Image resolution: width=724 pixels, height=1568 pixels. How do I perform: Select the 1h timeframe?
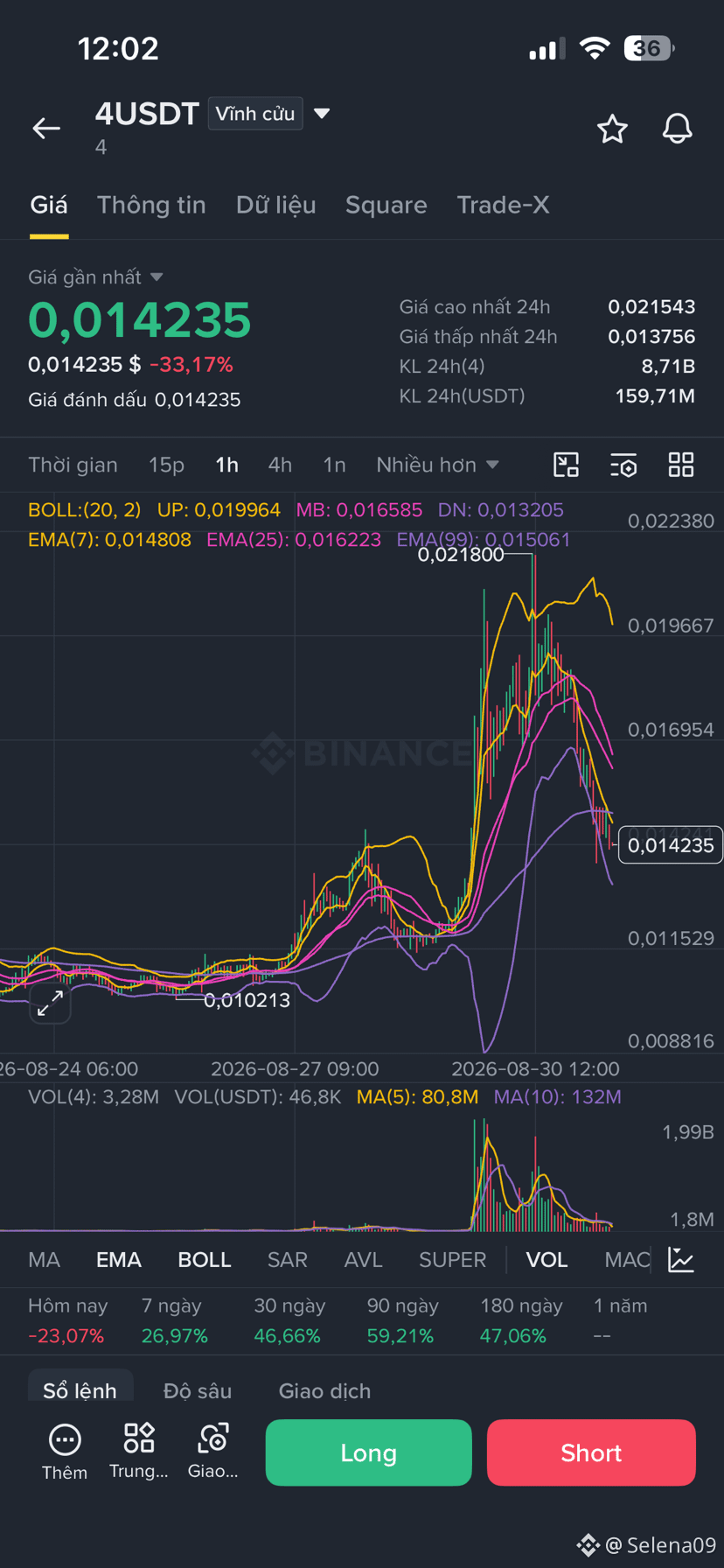(x=226, y=465)
